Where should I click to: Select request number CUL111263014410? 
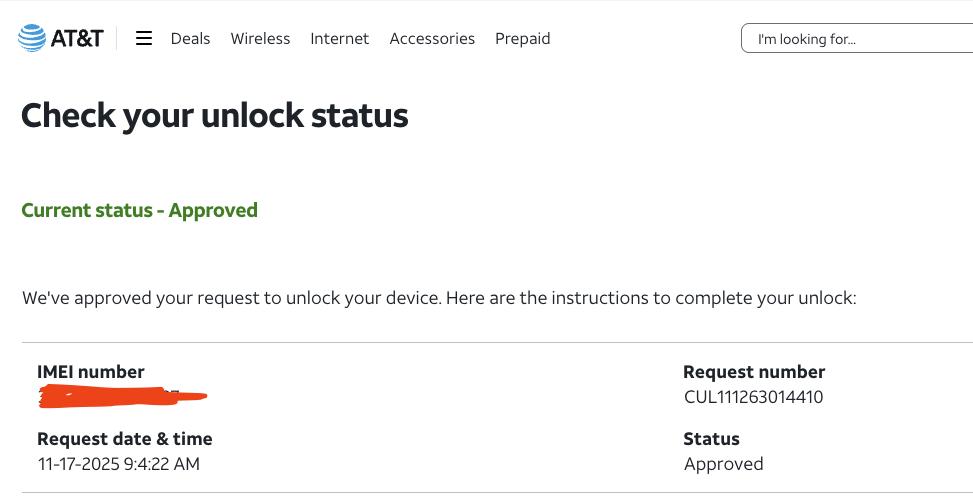[754, 397]
